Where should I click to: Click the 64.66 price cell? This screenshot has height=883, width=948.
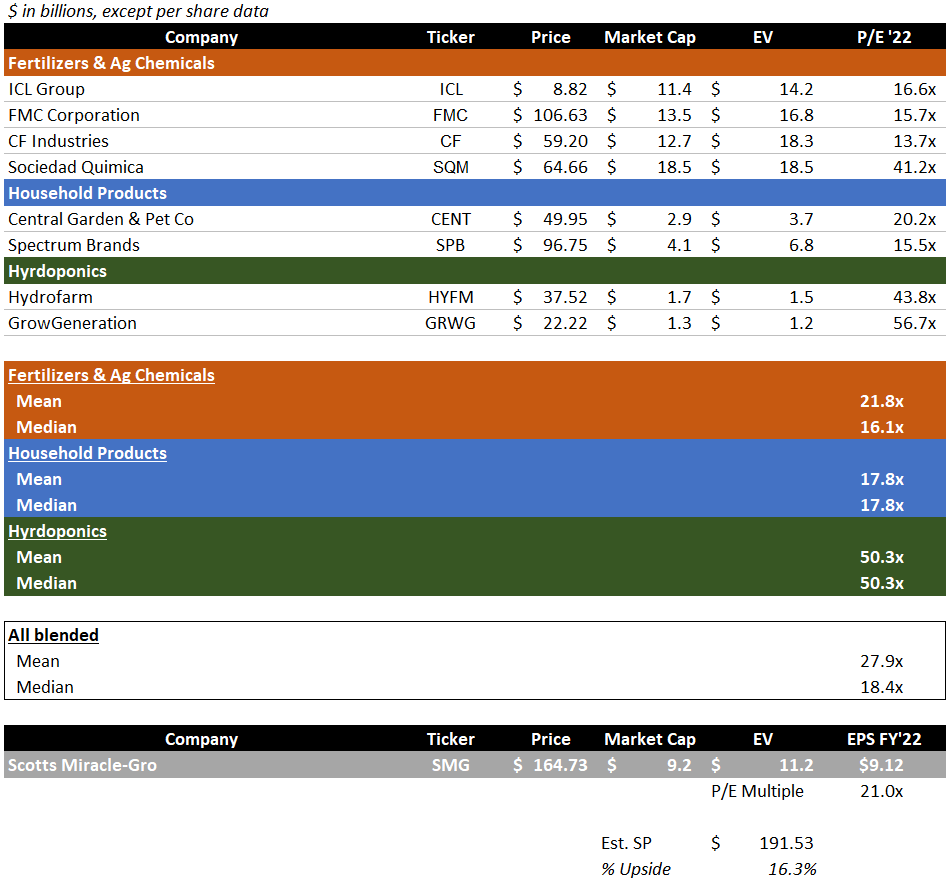565,167
